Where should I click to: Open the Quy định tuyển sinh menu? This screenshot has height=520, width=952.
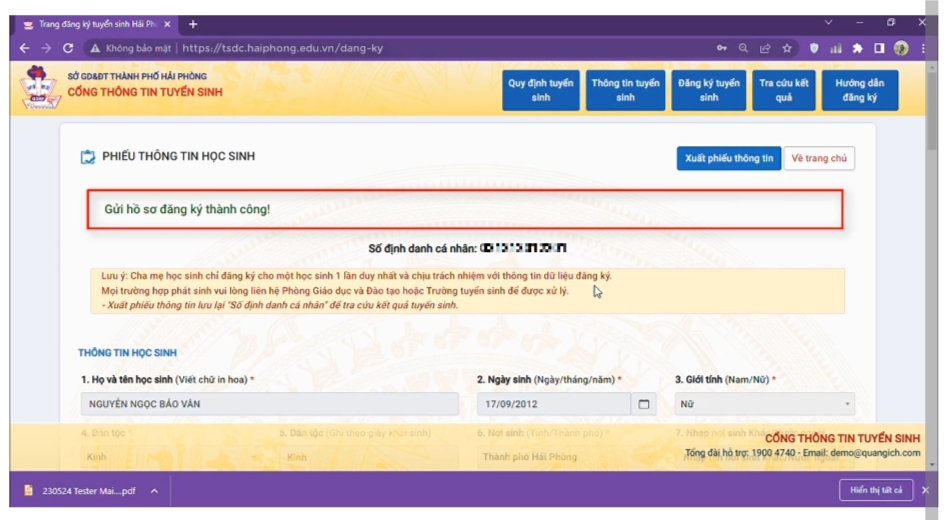click(x=541, y=90)
